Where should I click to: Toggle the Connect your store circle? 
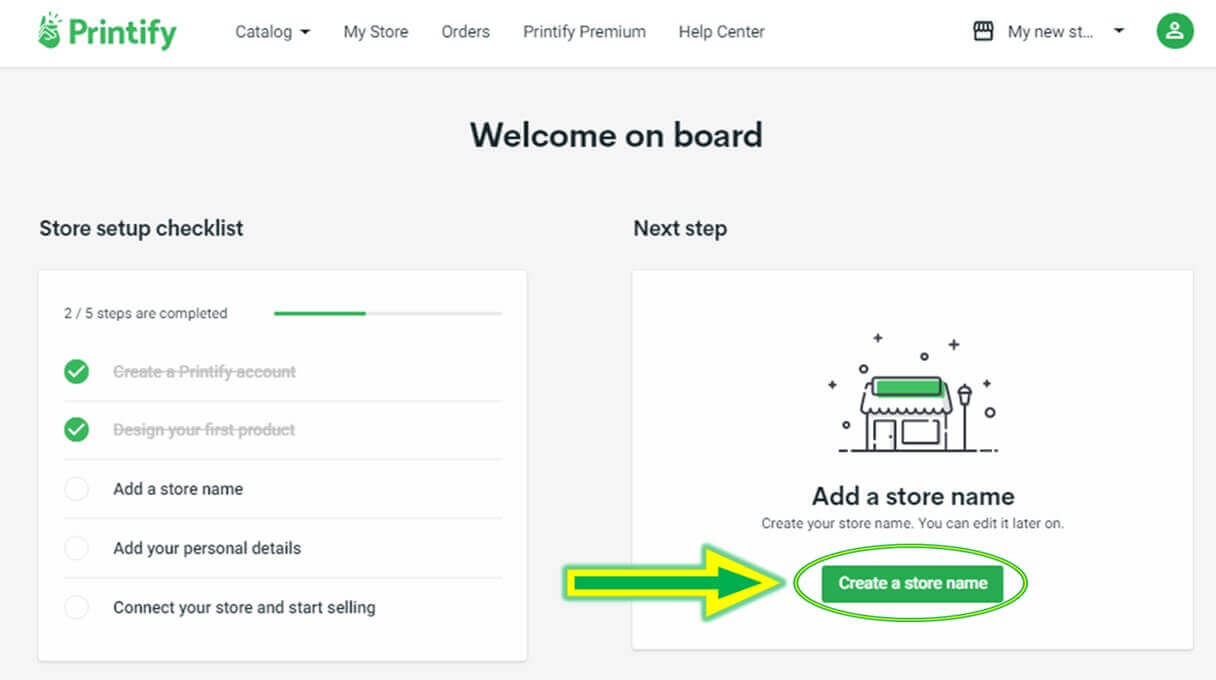[x=76, y=607]
